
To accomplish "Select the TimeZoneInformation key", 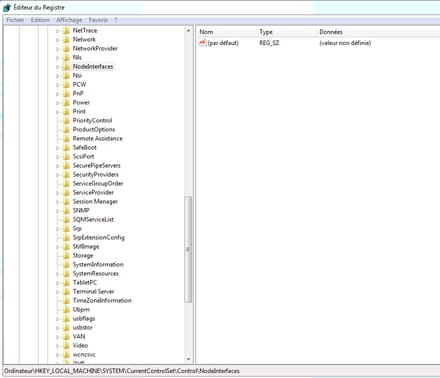I will pos(102,300).
